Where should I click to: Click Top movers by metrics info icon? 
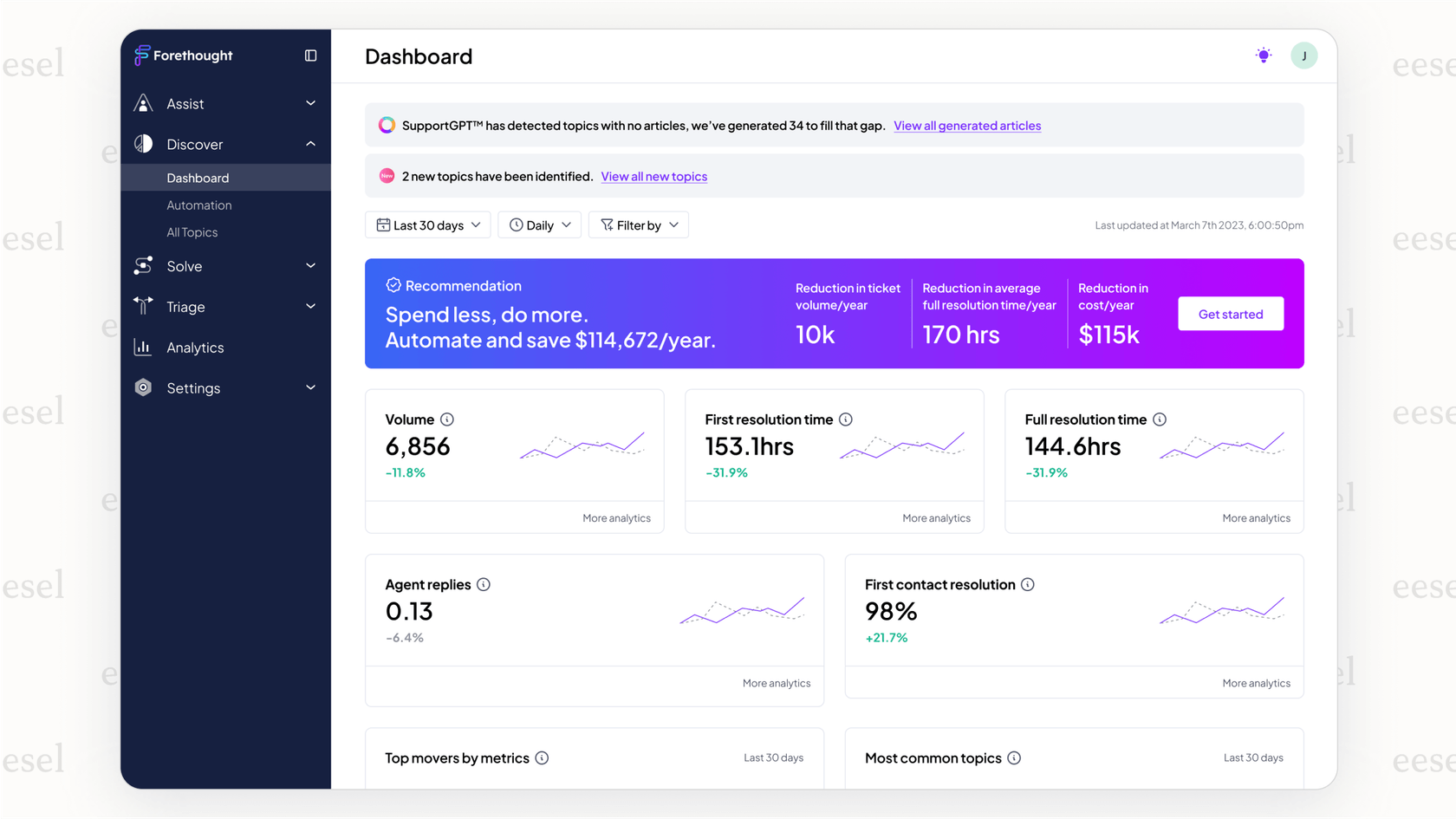542,758
